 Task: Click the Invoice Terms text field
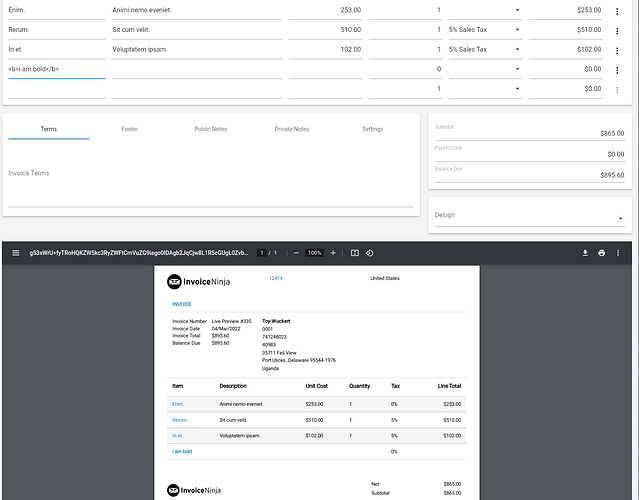[211, 183]
